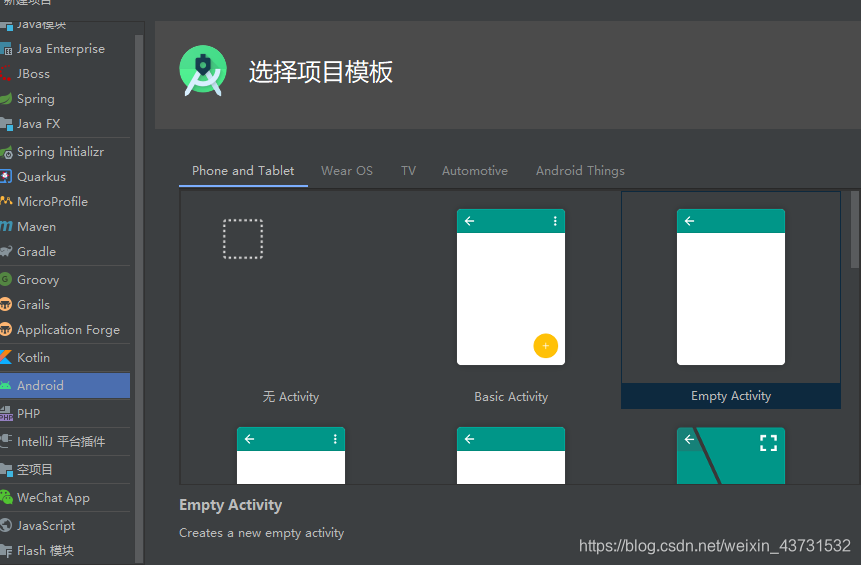Select JavaScript project type
Screen dimensions: 861x565
(x=65, y=525)
